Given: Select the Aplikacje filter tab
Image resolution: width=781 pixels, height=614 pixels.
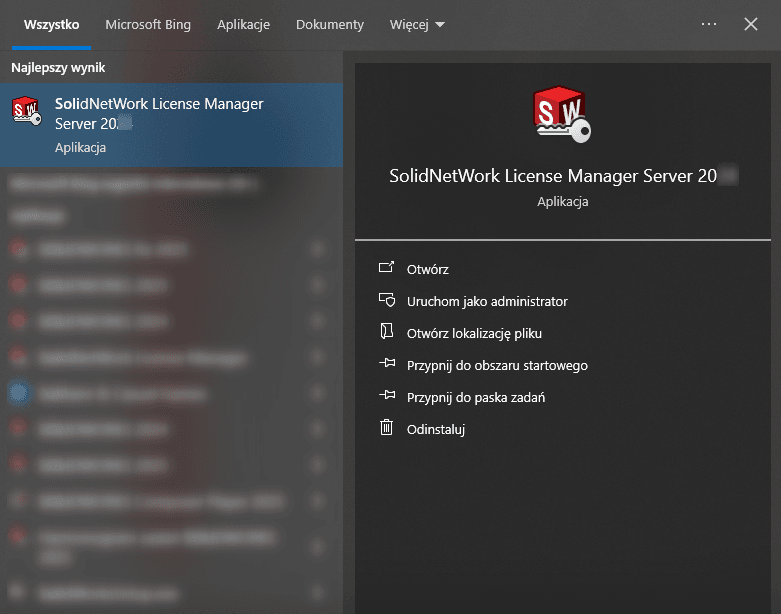Looking at the screenshot, I should pos(244,24).
